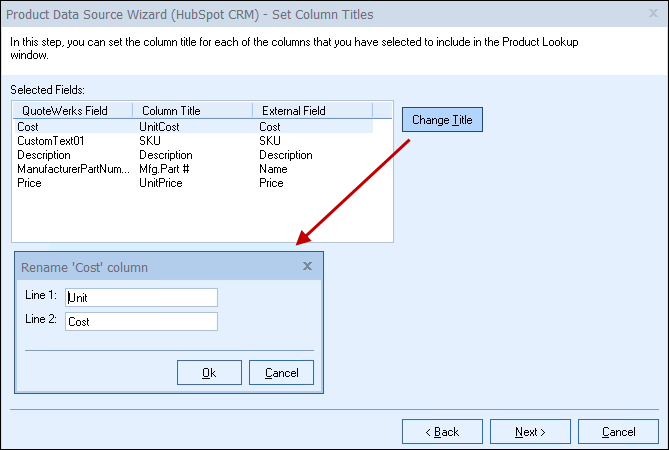Select the ManufacturerPartNum field row

click(x=73, y=169)
